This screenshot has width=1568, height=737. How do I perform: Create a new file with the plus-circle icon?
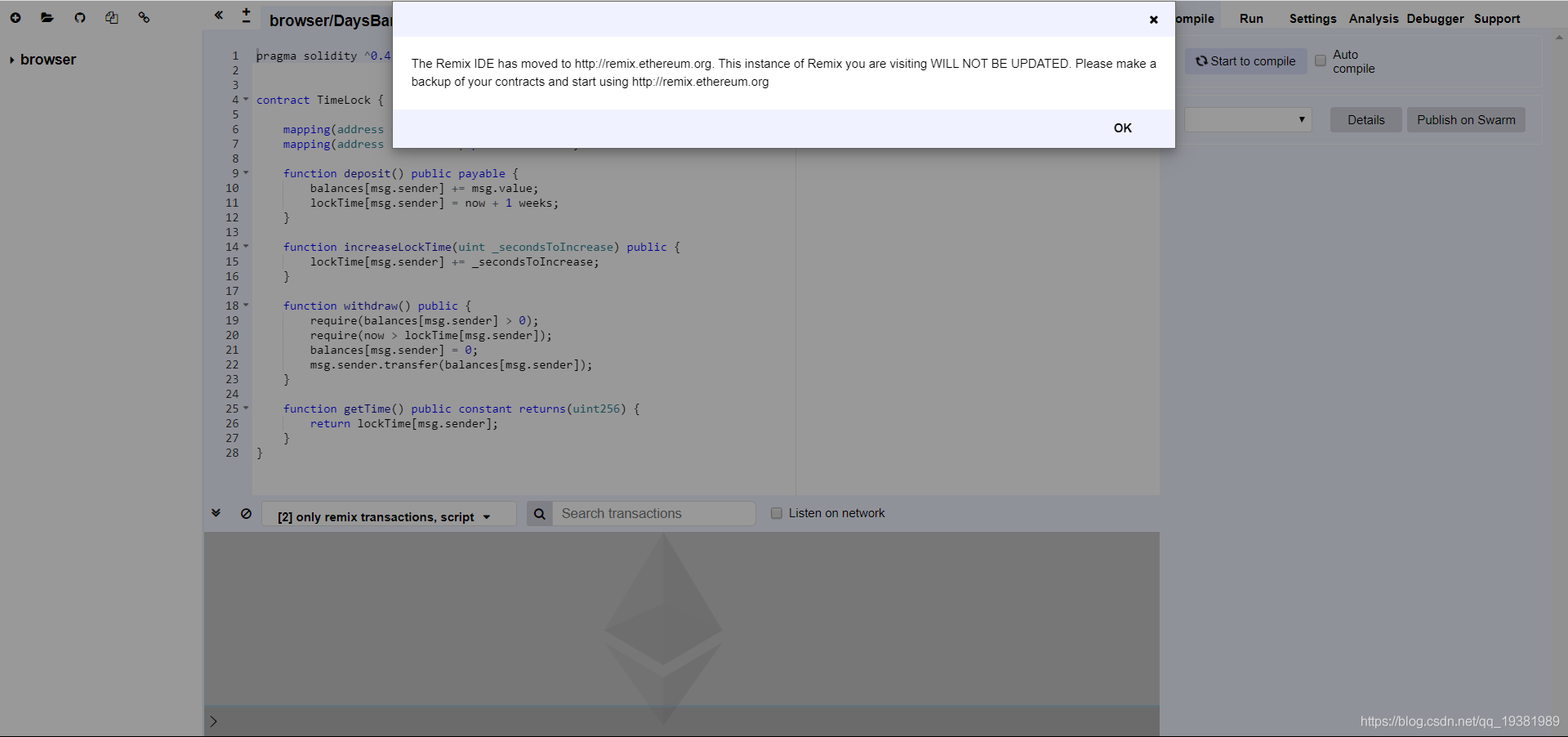[16, 17]
